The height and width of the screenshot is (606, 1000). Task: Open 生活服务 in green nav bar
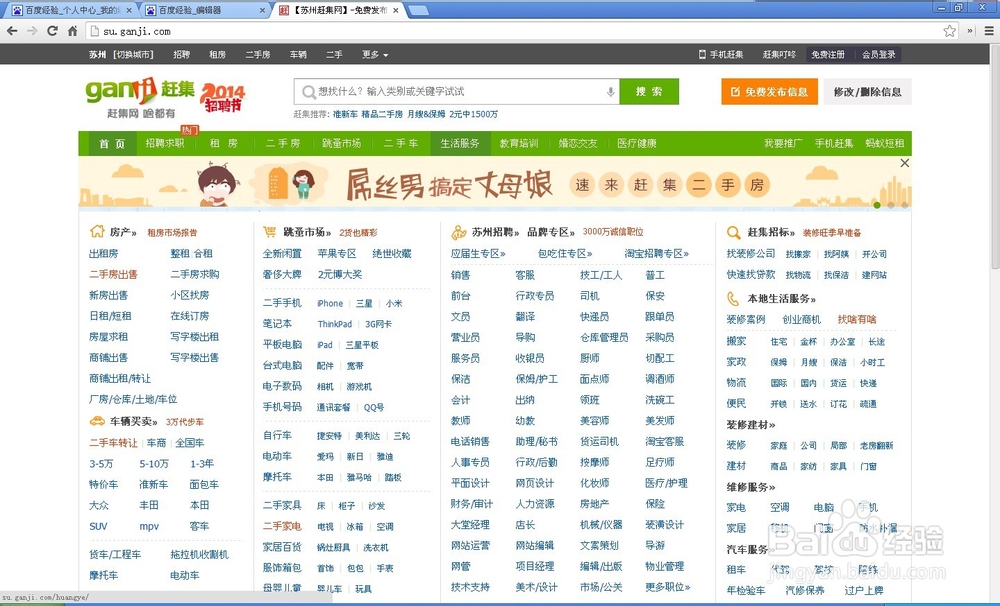(460, 144)
